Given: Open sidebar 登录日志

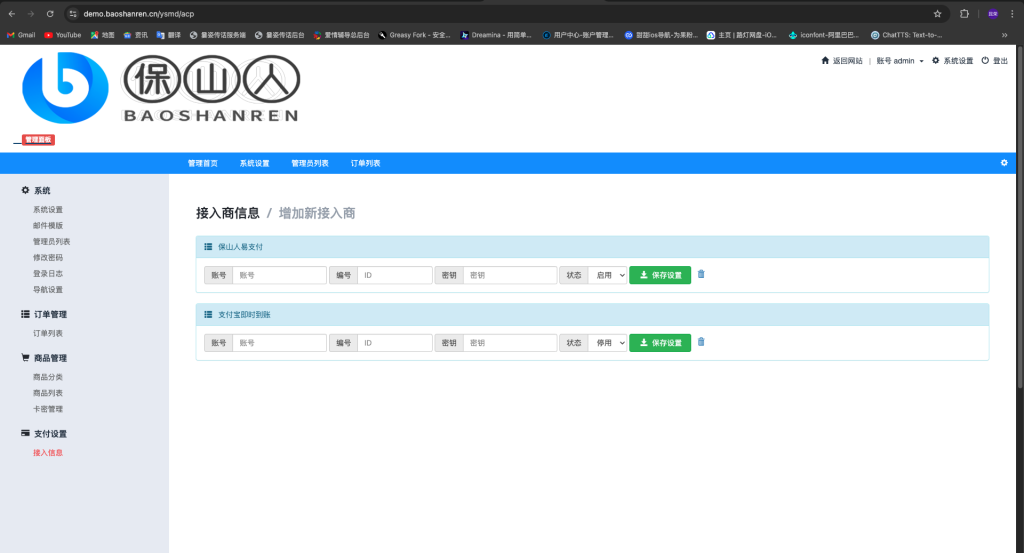Looking at the screenshot, I should pos(48,274).
